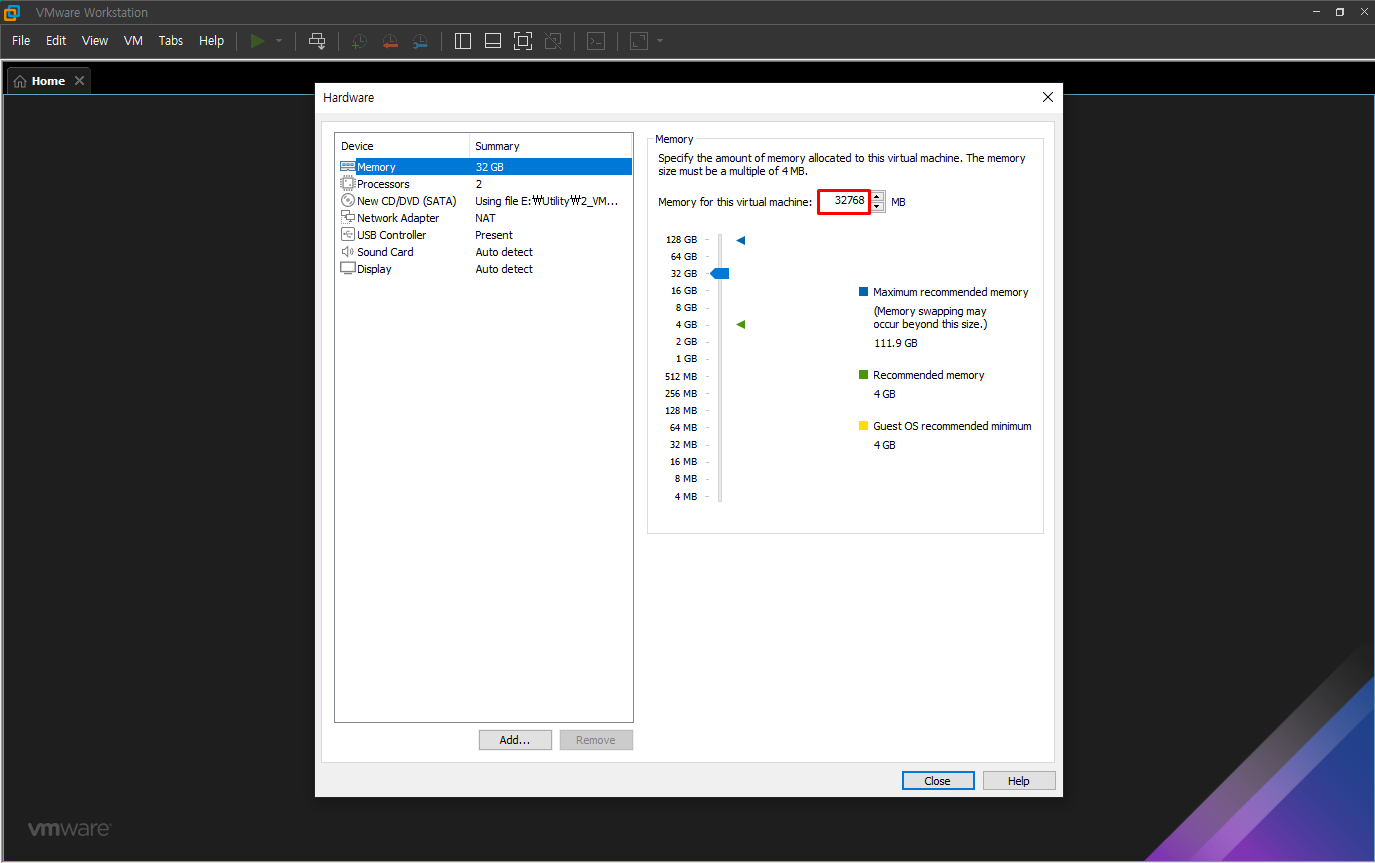Select the New CD/DVD (SATA) device

coord(485,201)
